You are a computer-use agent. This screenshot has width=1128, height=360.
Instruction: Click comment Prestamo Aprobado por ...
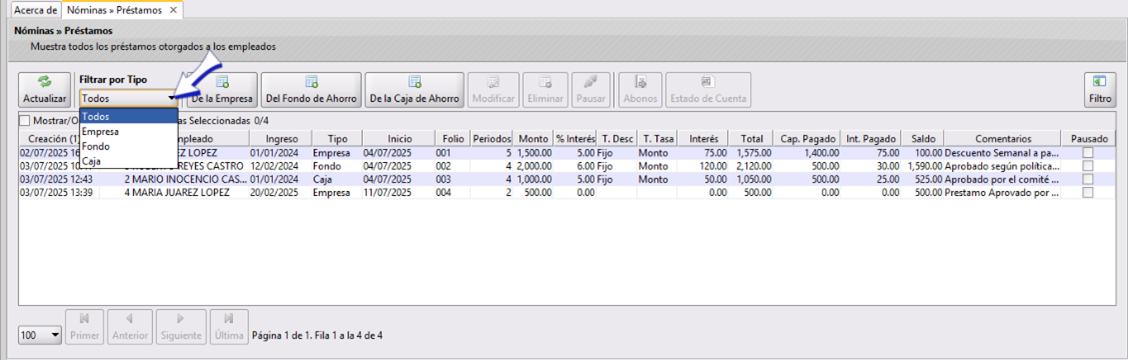click(1002, 193)
